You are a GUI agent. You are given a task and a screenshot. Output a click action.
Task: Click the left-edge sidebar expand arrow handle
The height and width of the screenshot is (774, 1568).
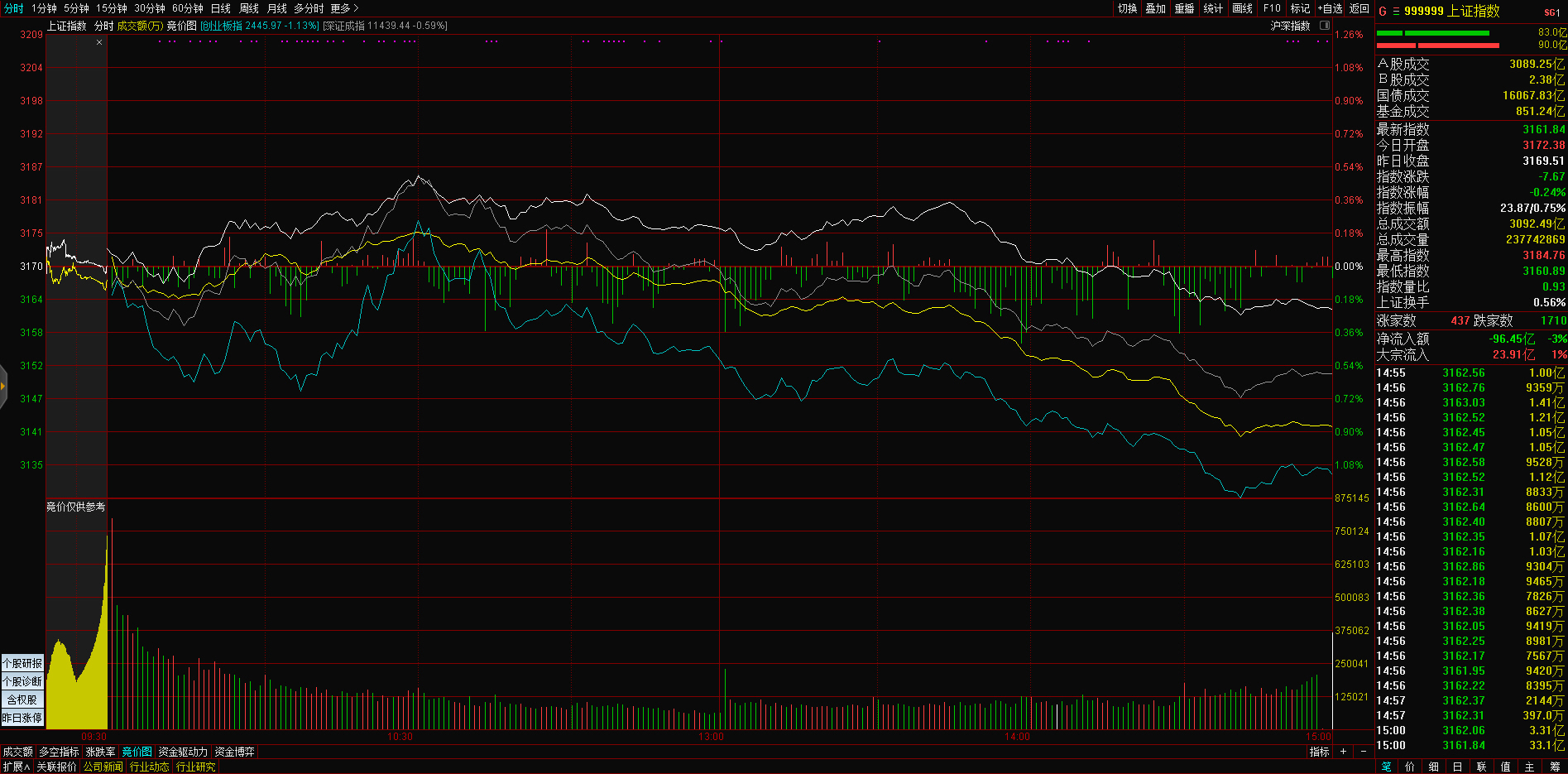point(3,386)
